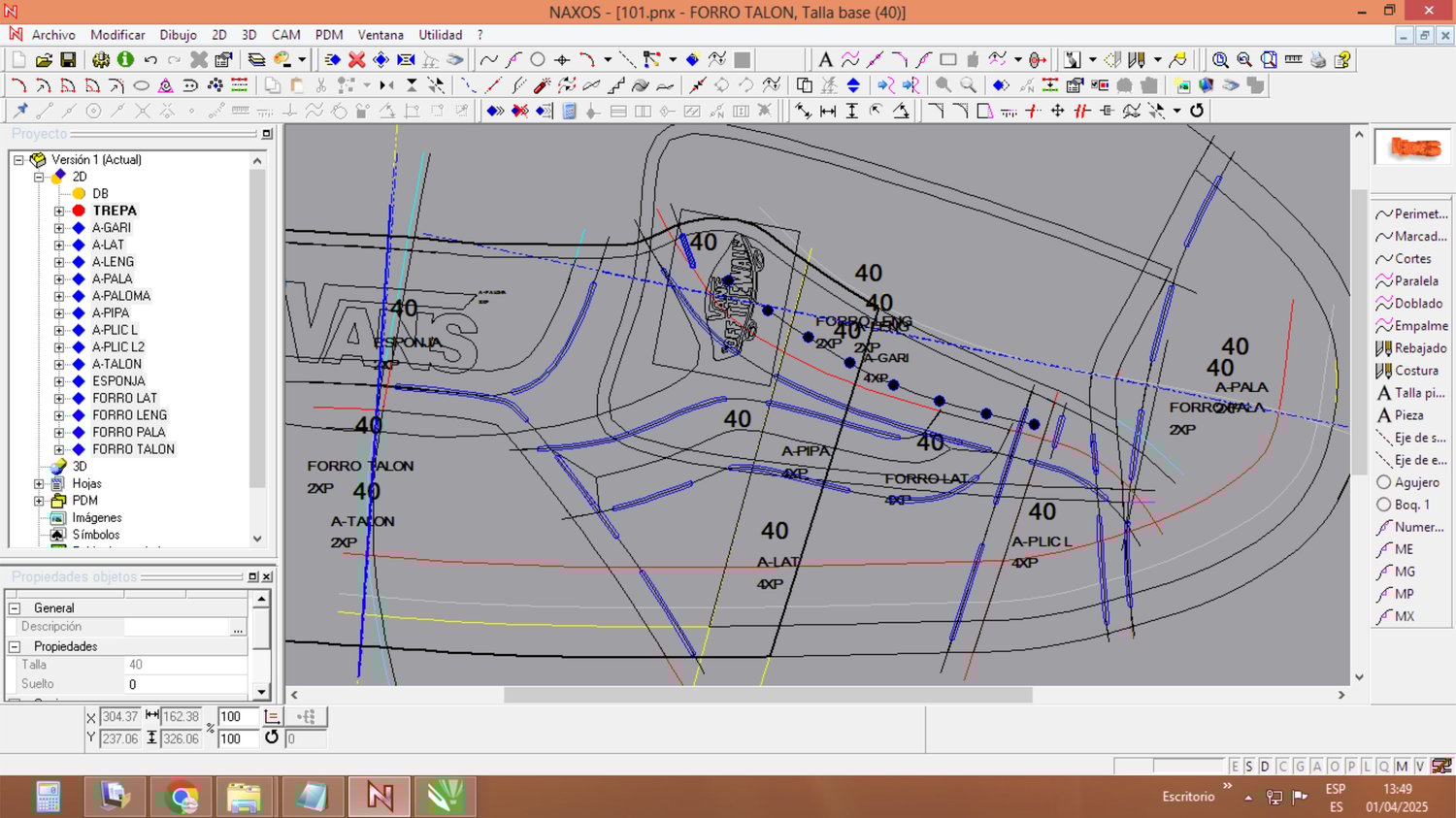Collapse the 2D tree branch
1456x818 pixels.
click(39, 177)
